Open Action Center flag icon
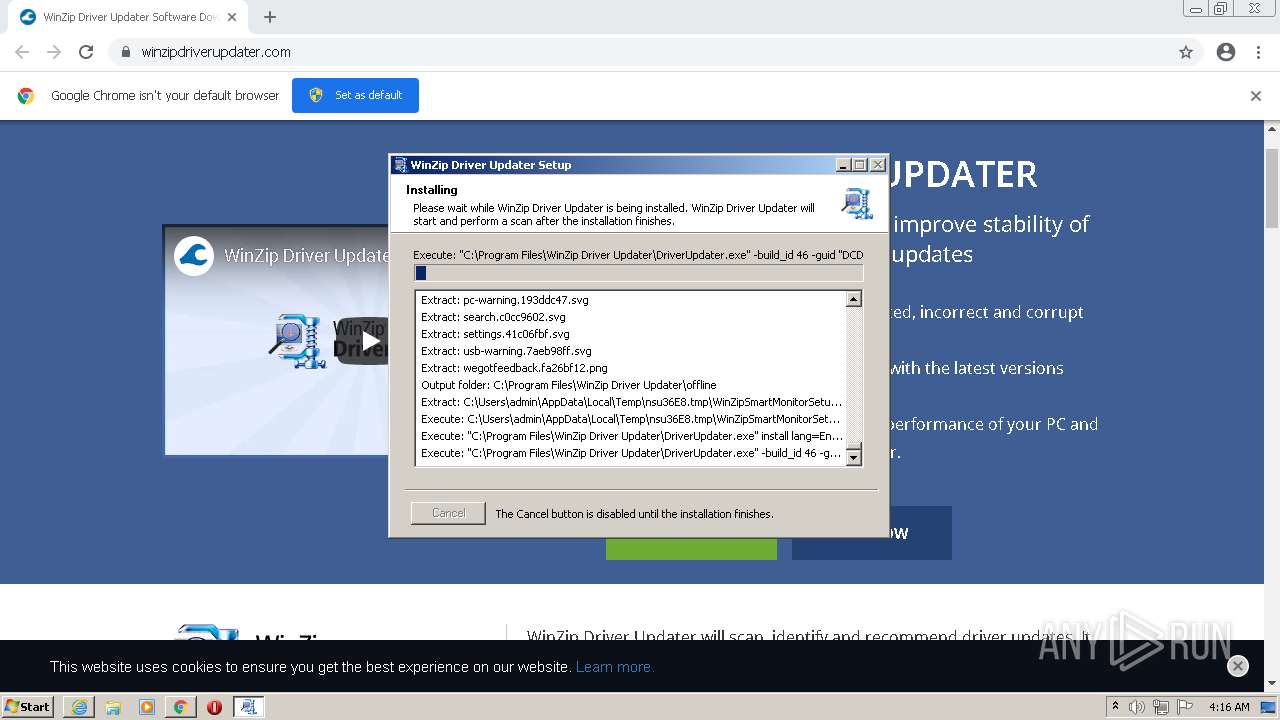1280x720 pixels. point(1185,707)
